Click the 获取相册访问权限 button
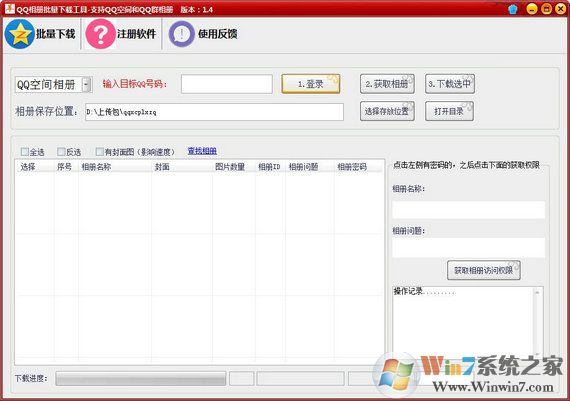The image size is (570, 401). click(483, 270)
